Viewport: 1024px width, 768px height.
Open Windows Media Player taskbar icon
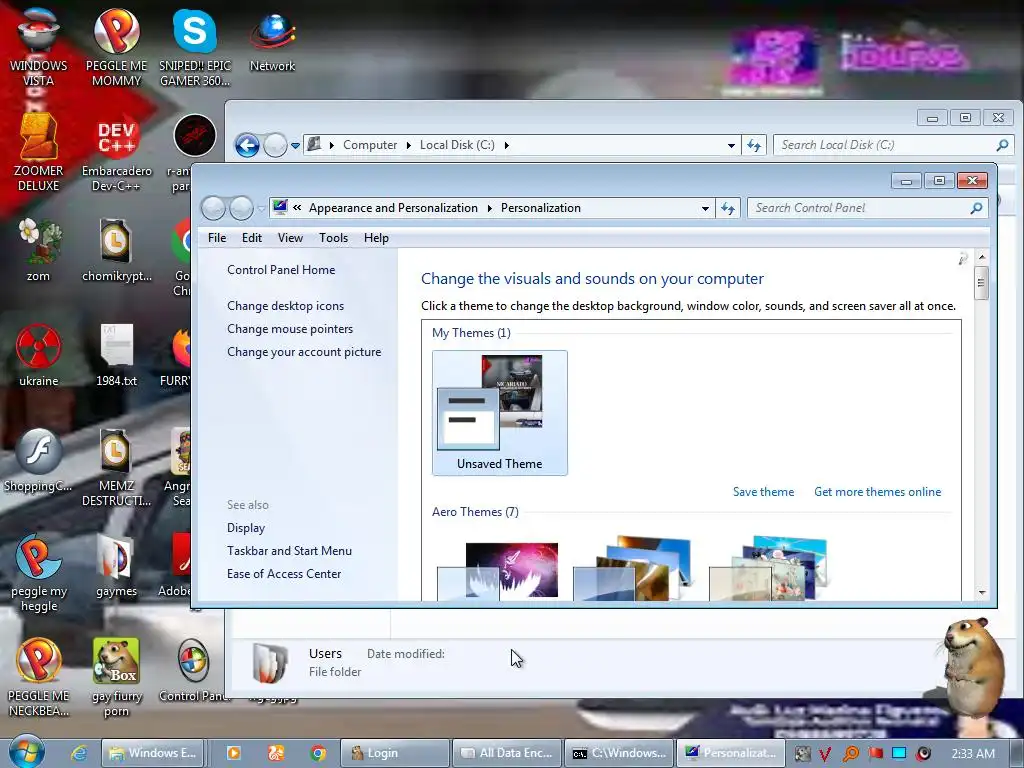(233, 753)
